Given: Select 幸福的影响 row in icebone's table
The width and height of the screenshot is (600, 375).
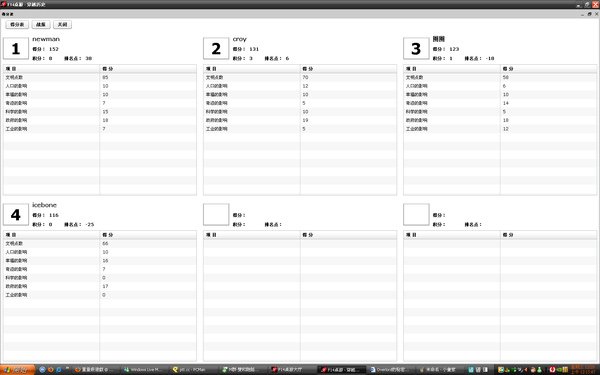Looking at the screenshot, I should click(100, 261).
